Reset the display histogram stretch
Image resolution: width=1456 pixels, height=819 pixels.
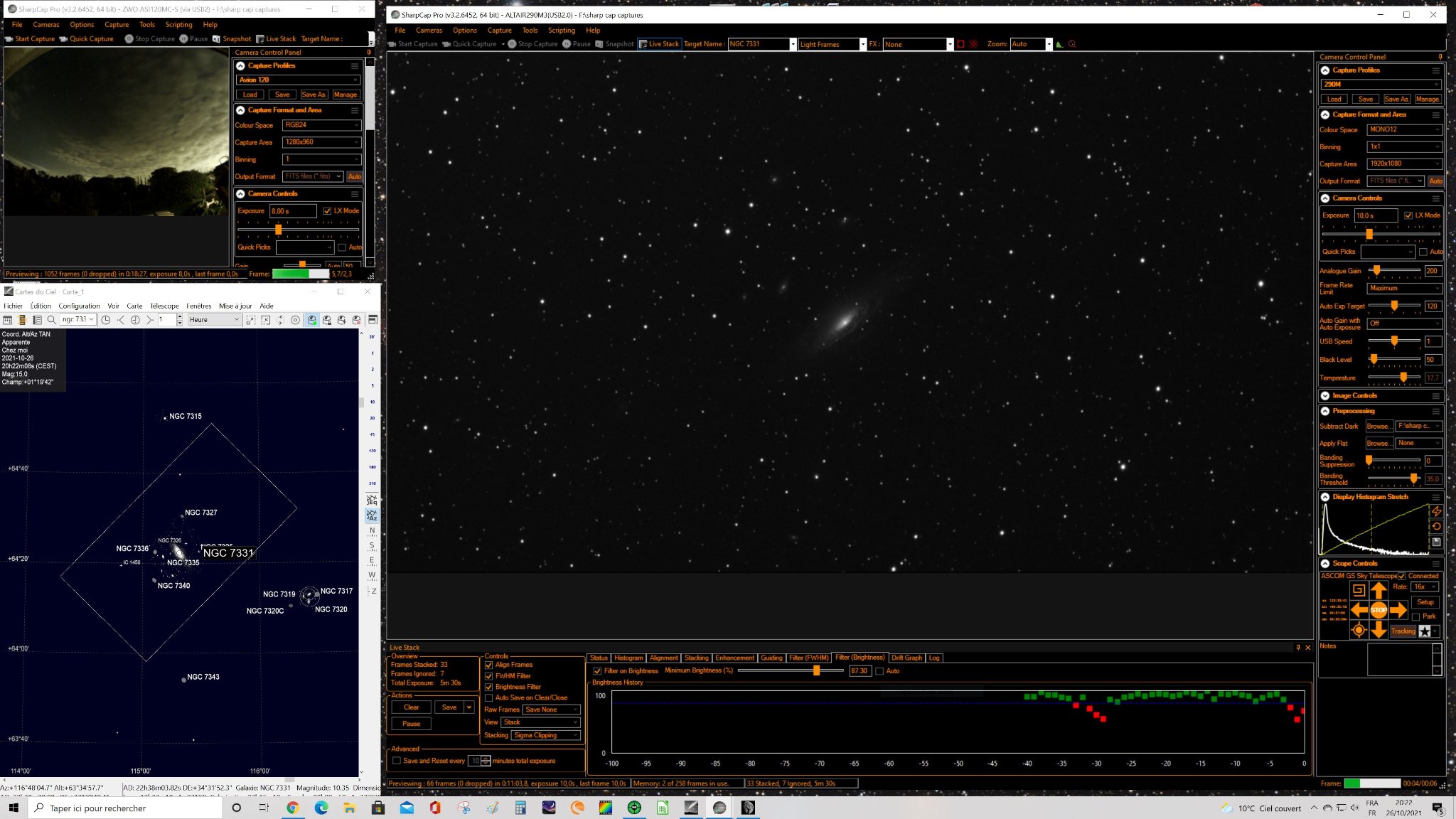tap(1436, 526)
